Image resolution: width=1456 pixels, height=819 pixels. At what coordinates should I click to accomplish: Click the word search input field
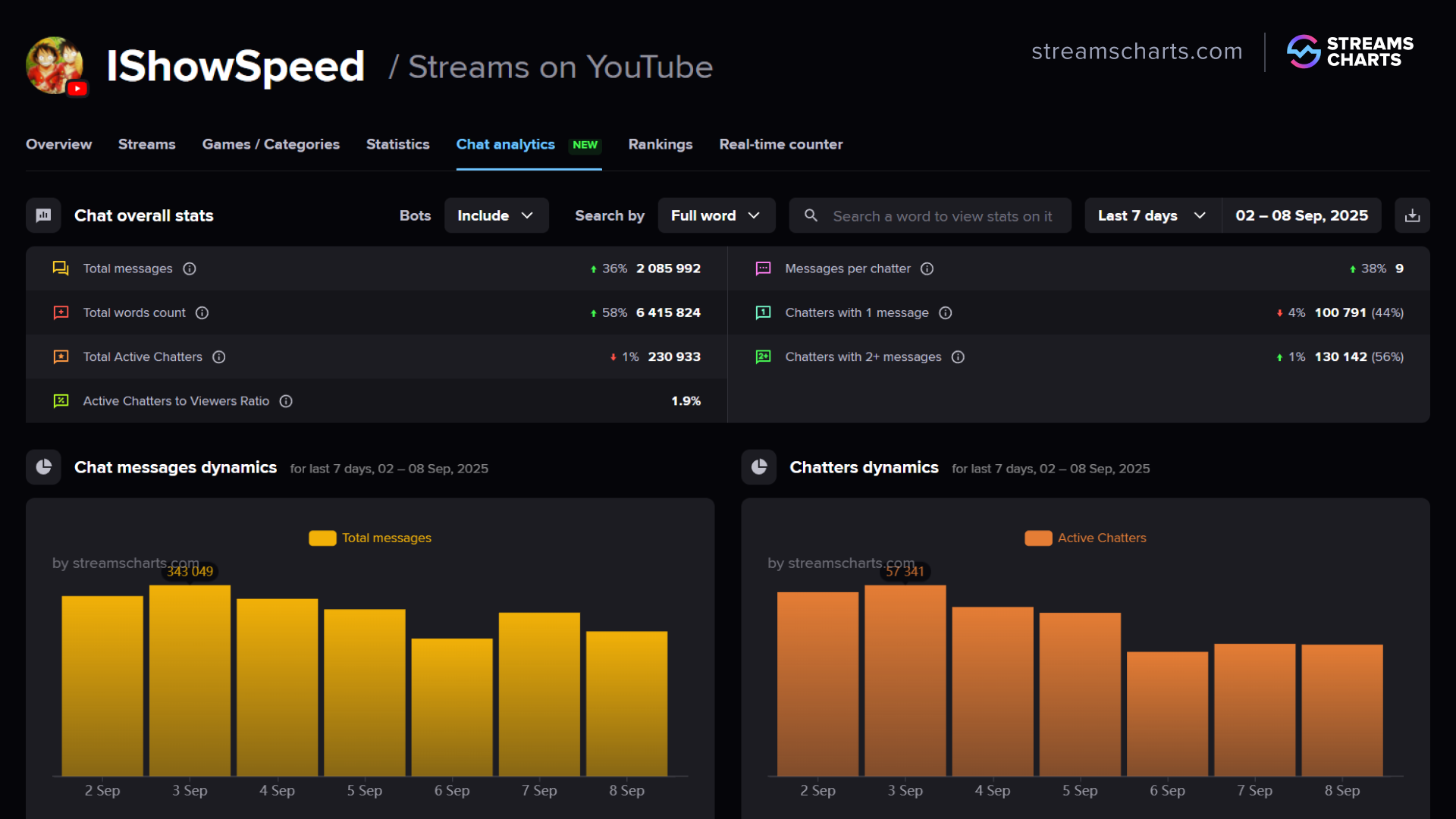tap(943, 216)
